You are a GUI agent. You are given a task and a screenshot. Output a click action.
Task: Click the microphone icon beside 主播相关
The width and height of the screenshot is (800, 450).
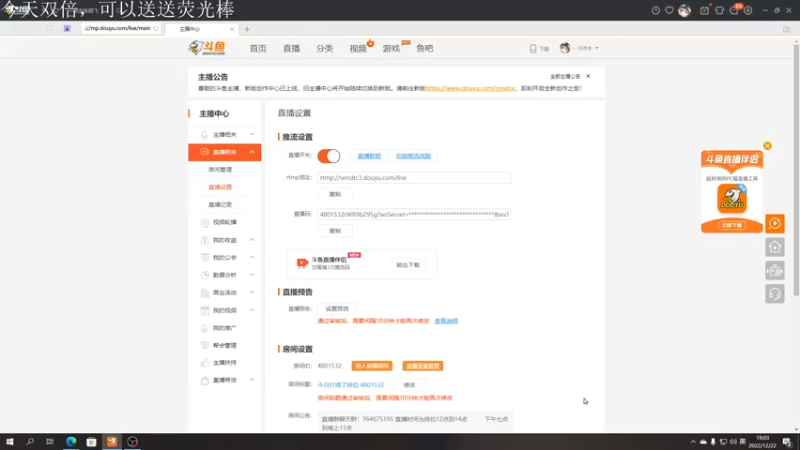pyautogui.click(x=204, y=135)
